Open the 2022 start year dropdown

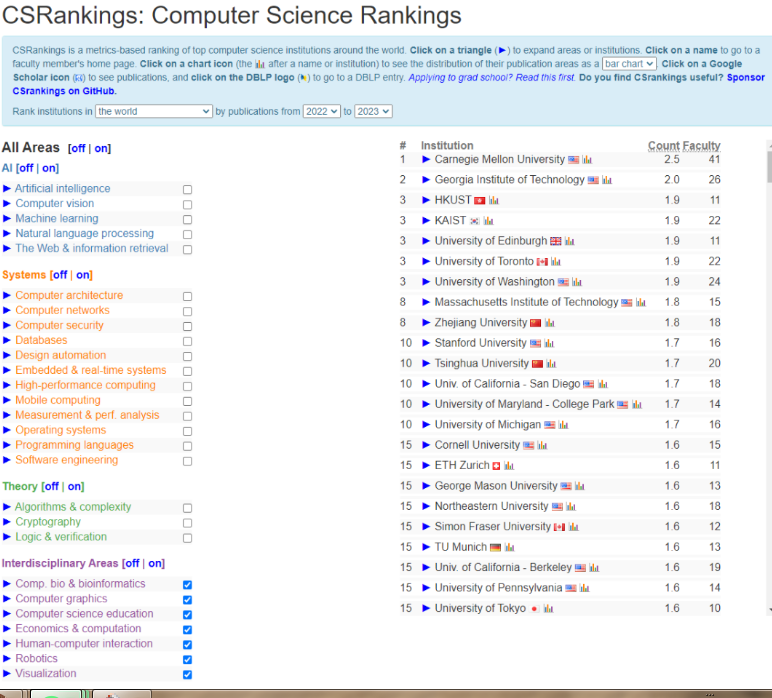(x=321, y=112)
